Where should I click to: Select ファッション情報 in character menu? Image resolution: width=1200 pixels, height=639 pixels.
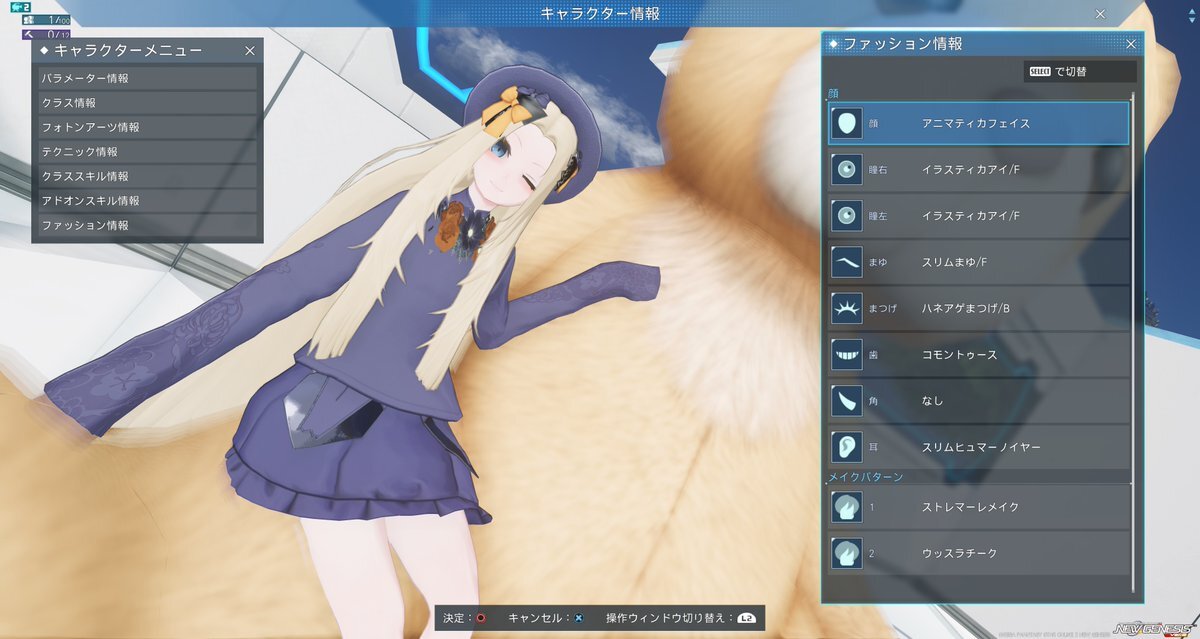148,226
